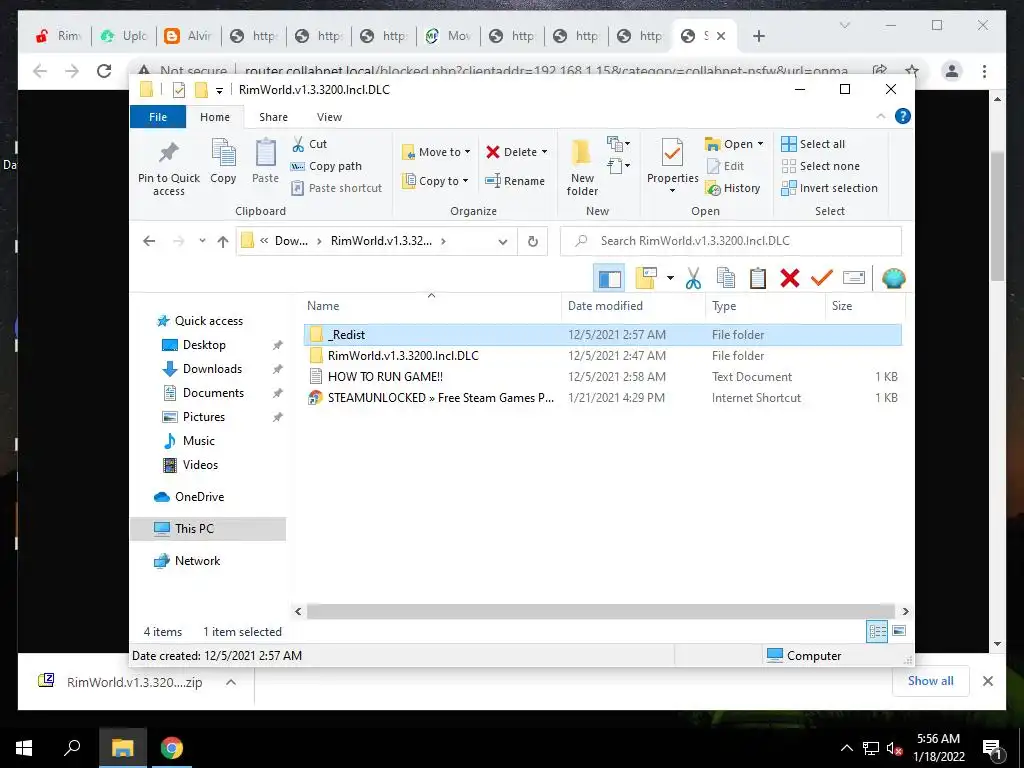Click Paste shortcut in the ribbon
The height and width of the screenshot is (768, 1024).
click(x=336, y=188)
